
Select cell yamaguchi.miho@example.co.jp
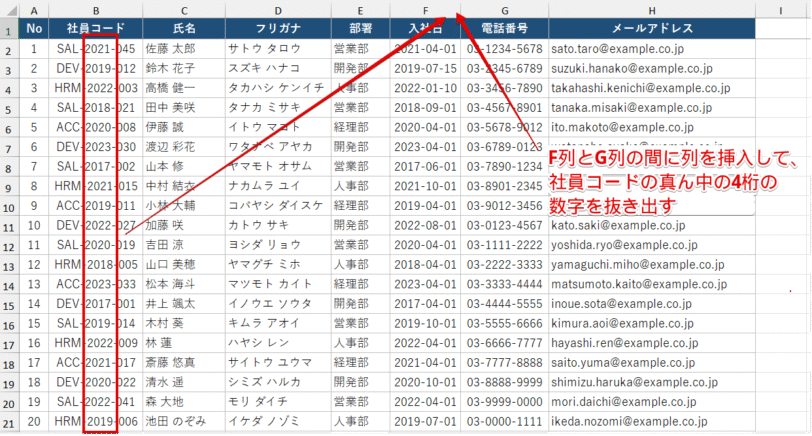[651, 265]
